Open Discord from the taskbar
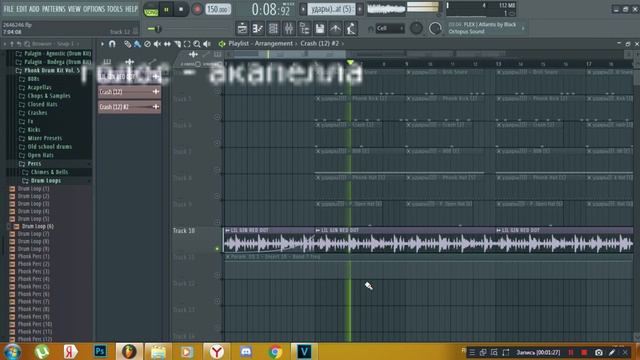The width and height of the screenshot is (640, 360). pyautogui.click(x=246, y=351)
